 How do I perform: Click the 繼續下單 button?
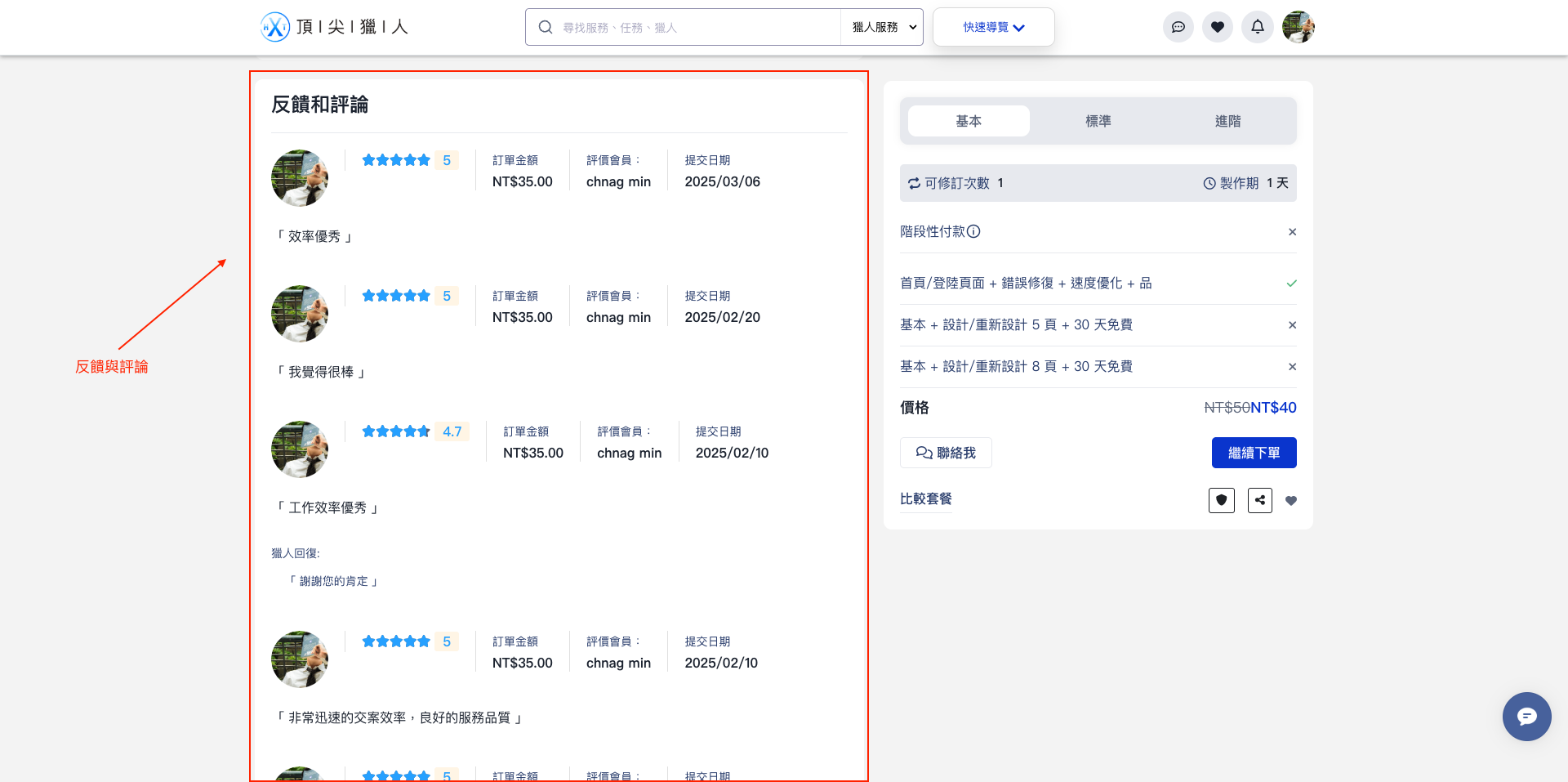coord(1254,453)
